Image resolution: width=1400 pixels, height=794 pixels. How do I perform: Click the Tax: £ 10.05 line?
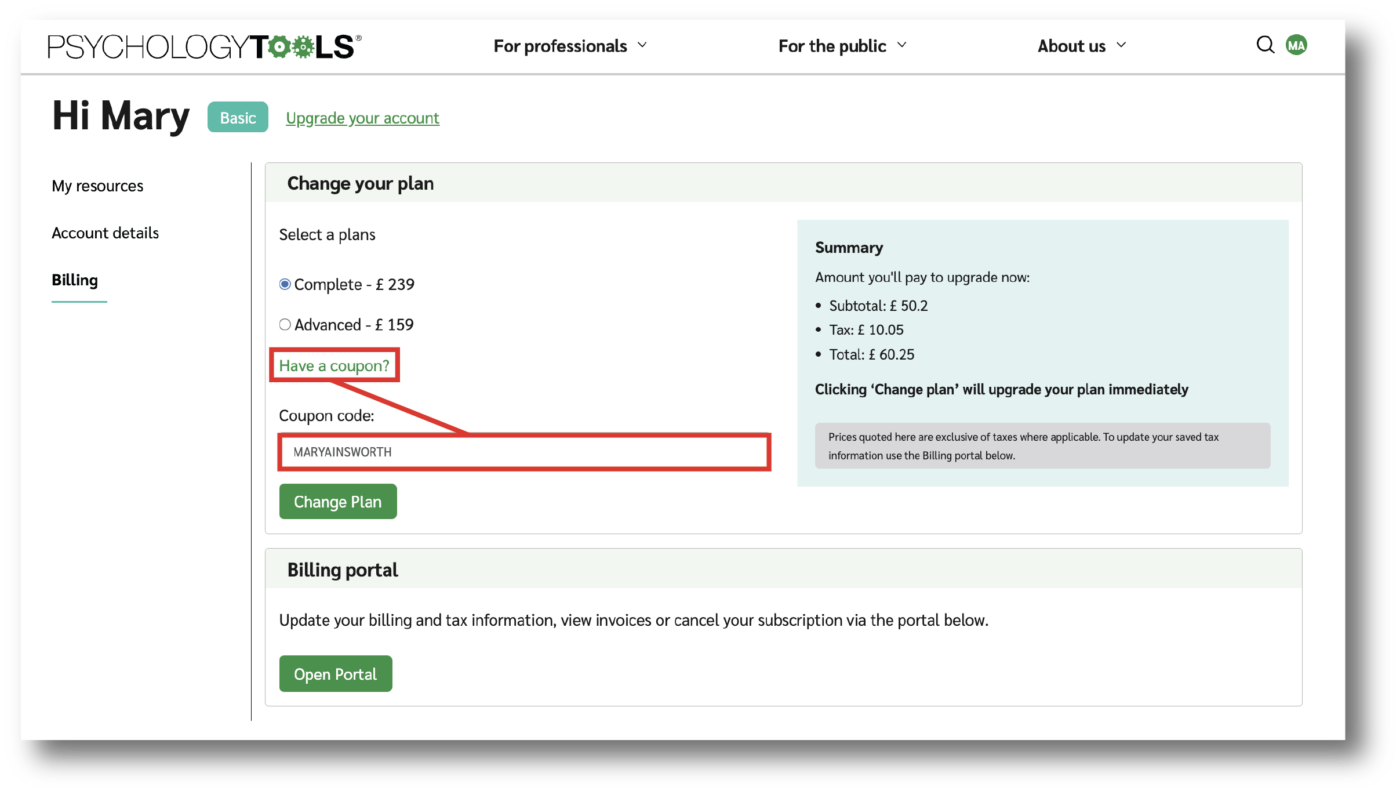866,330
